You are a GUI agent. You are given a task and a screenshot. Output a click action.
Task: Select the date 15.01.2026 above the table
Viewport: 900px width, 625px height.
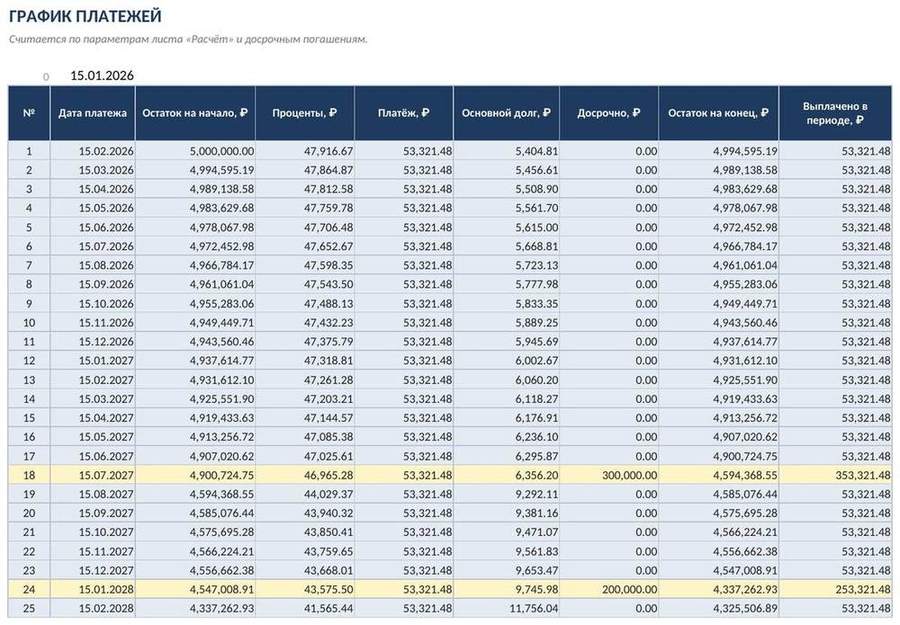102,75
